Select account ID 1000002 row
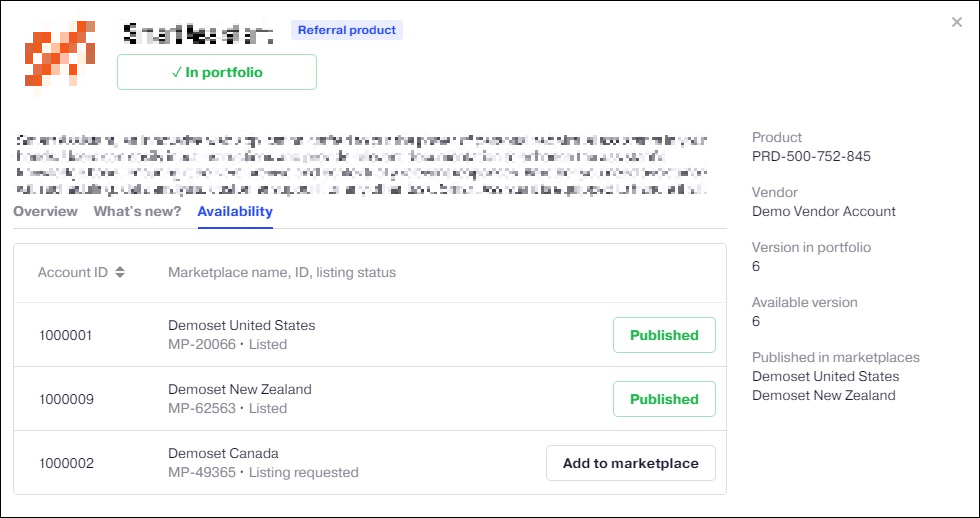Screen dimensions: 980x518 click(66, 463)
